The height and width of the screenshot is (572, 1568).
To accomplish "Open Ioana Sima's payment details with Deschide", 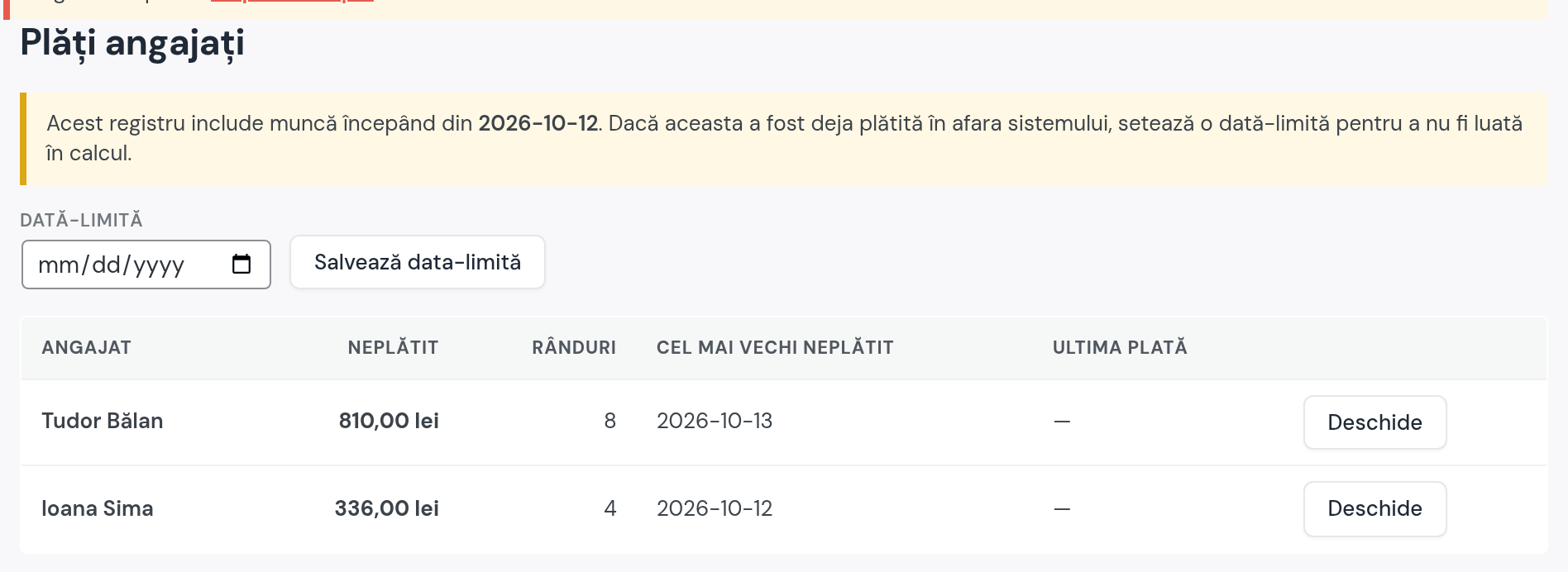I will [1374, 508].
